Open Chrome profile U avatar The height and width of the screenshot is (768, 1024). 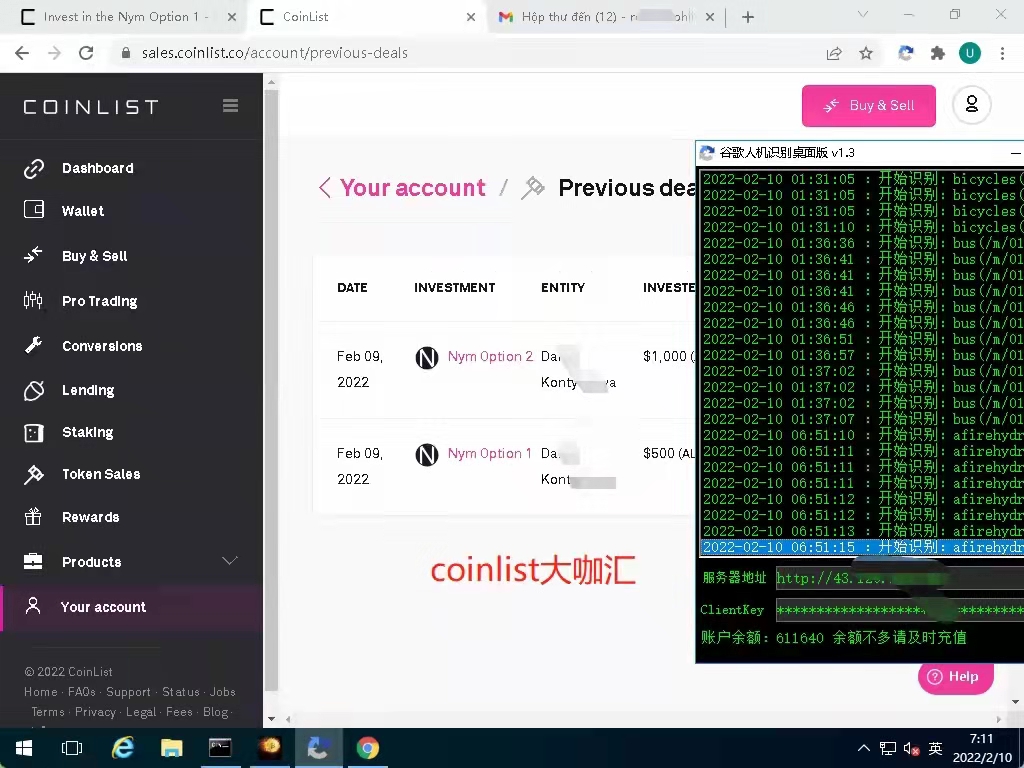coord(970,54)
